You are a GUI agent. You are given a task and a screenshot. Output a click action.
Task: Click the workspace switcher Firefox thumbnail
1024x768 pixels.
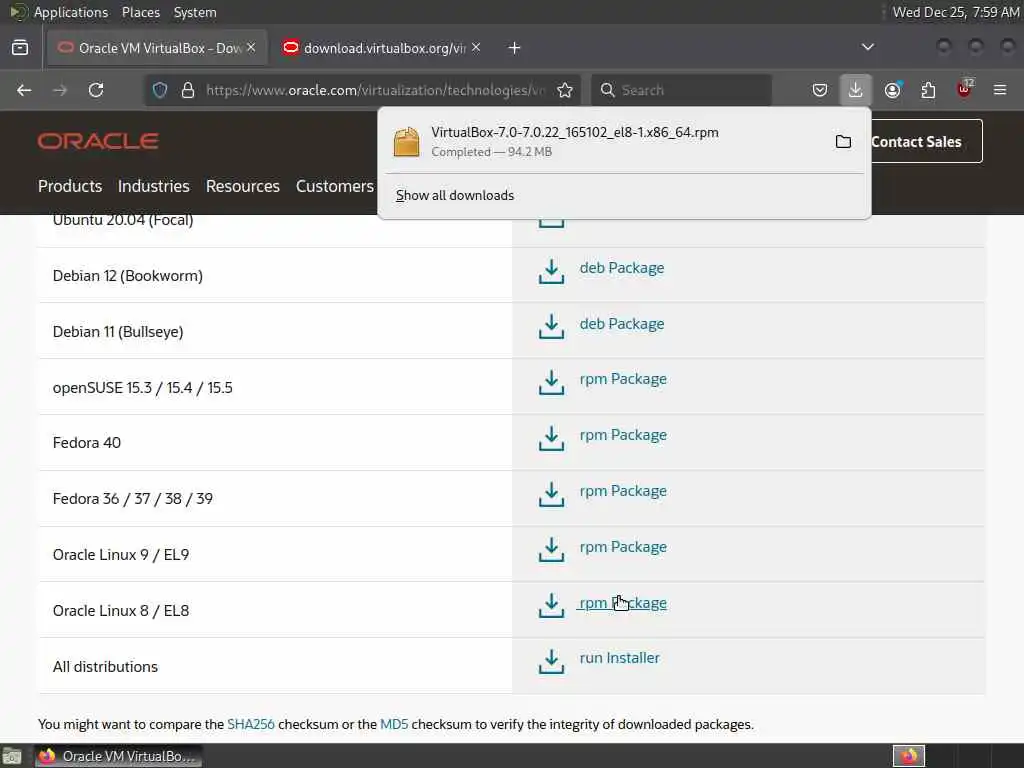pyautogui.click(x=909, y=756)
